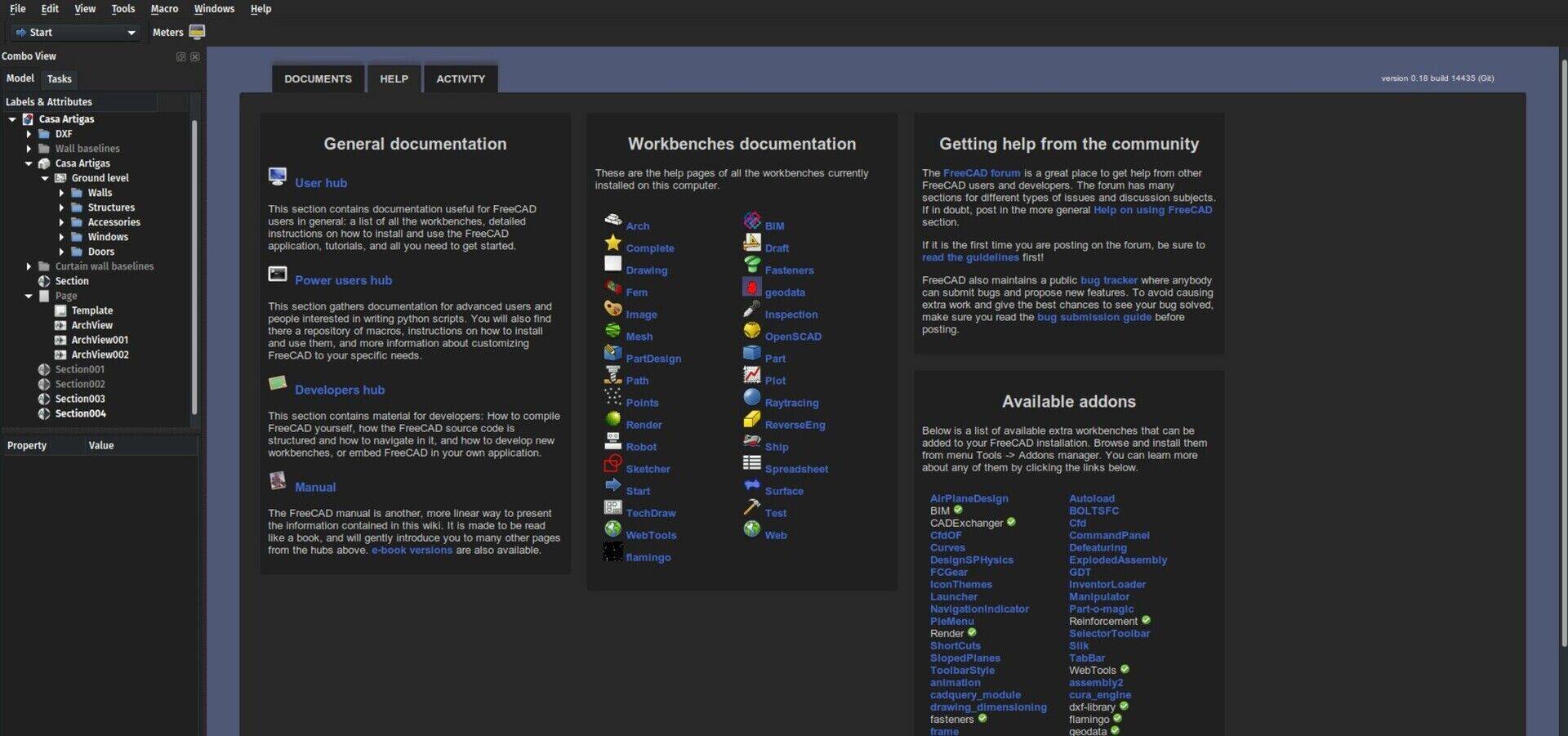The image size is (1568, 736).
Task: Click the Sketcher workbench icon
Action: point(612,464)
